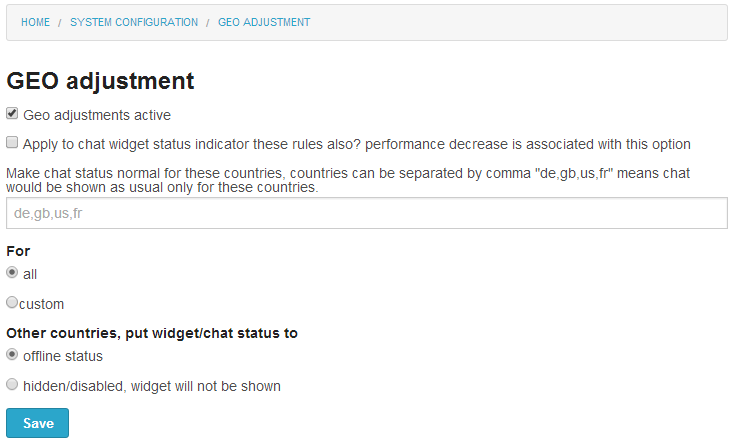The height and width of the screenshot is (445, 733).
Task: Click the "widget will not be shown" label text
Action: (x=206, y=386)
